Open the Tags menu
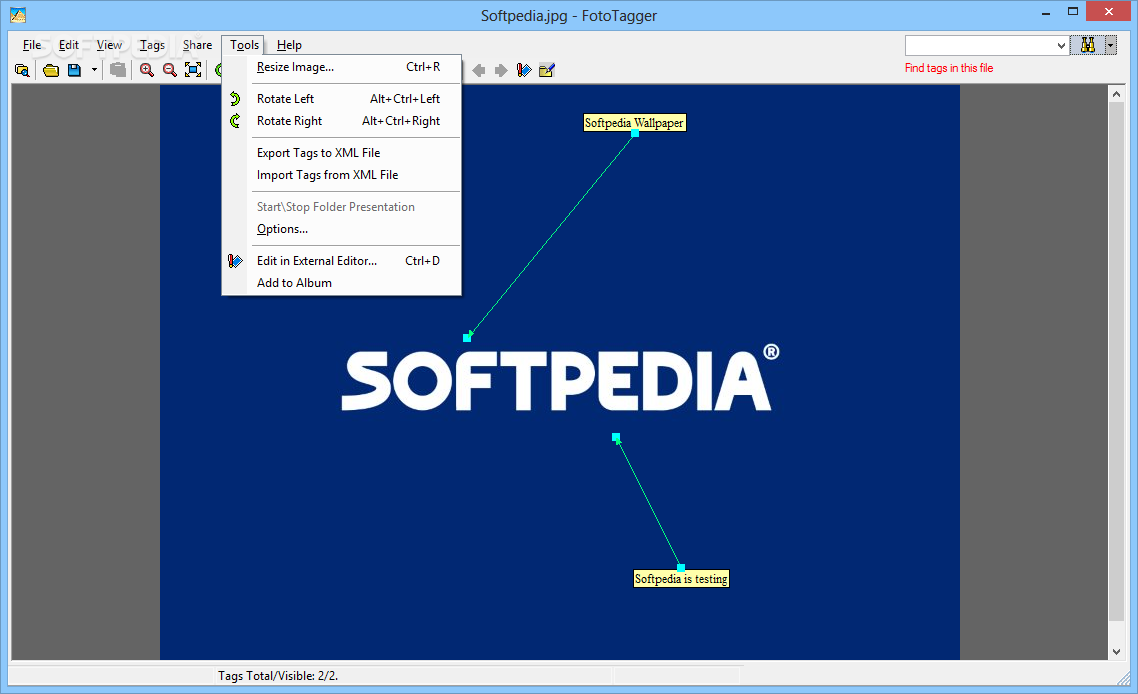Viewport: 1138px width, 694px height. [152, 45]
